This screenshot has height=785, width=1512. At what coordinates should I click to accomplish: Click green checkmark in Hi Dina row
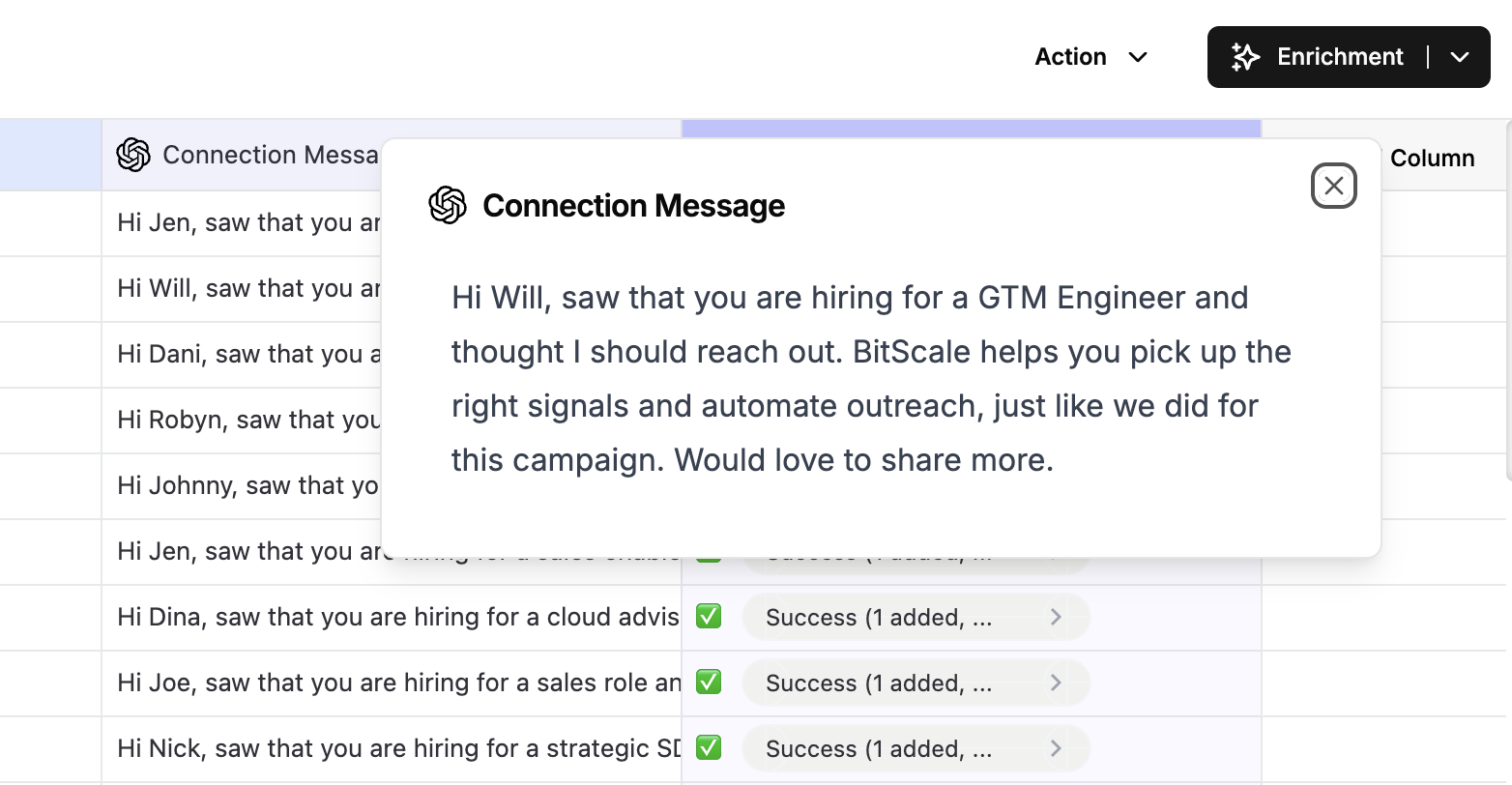pos(709,616)
